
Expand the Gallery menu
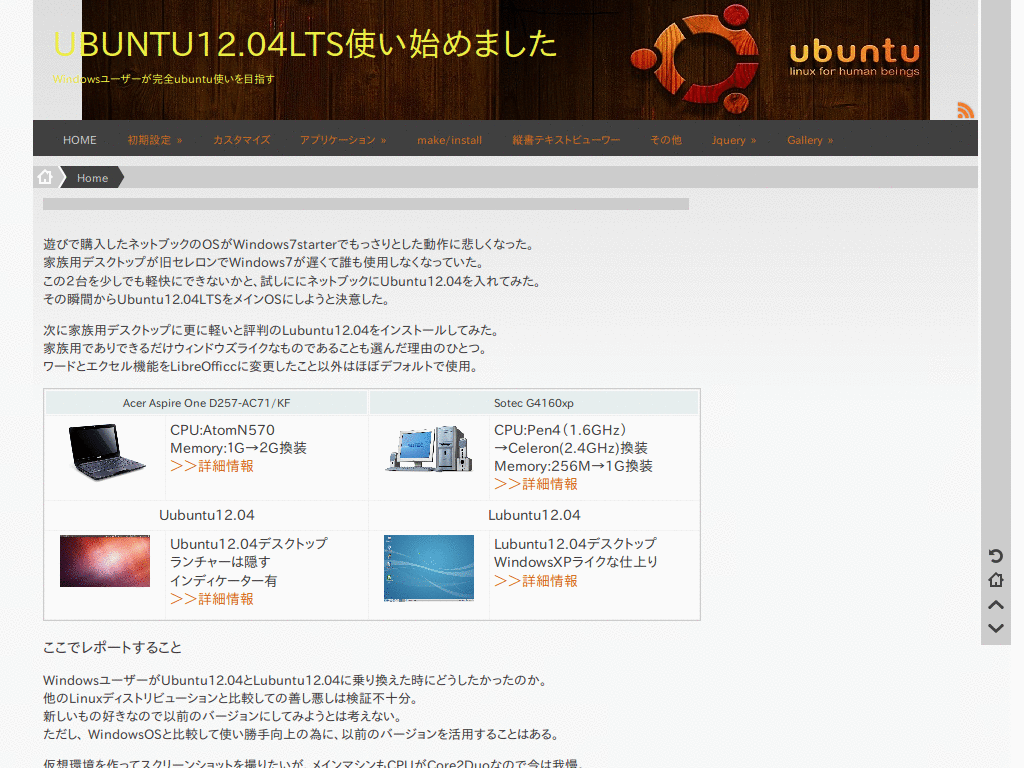(810, 140)
